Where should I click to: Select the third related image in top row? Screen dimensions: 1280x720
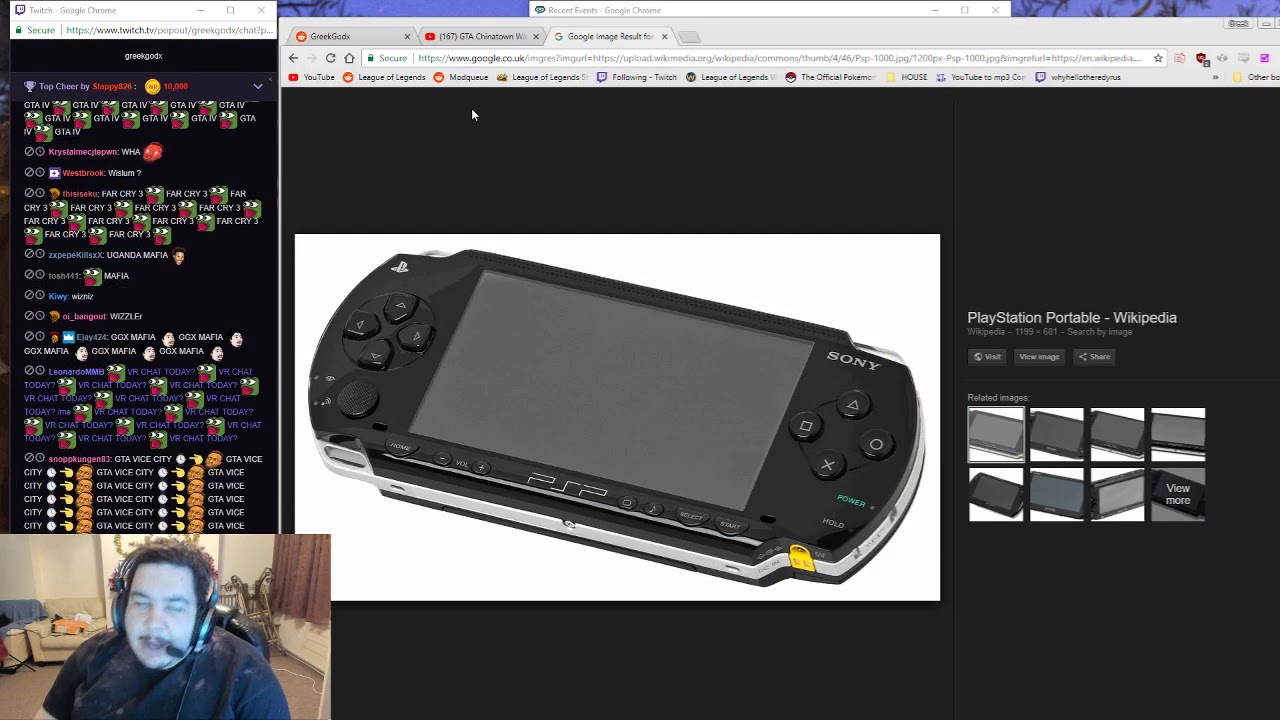1117,434
